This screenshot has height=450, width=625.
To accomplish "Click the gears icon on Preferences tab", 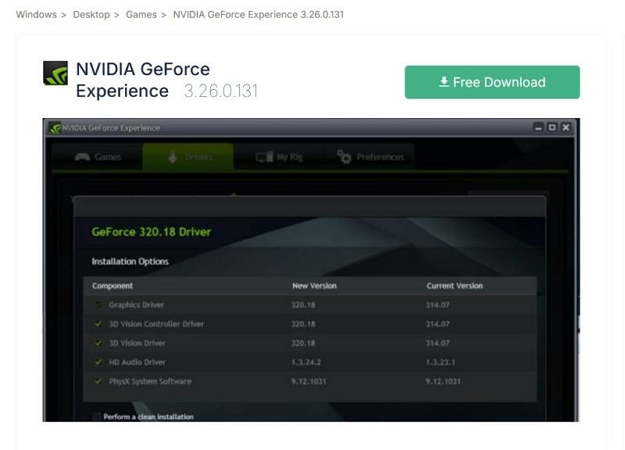I will coord(344,157).
